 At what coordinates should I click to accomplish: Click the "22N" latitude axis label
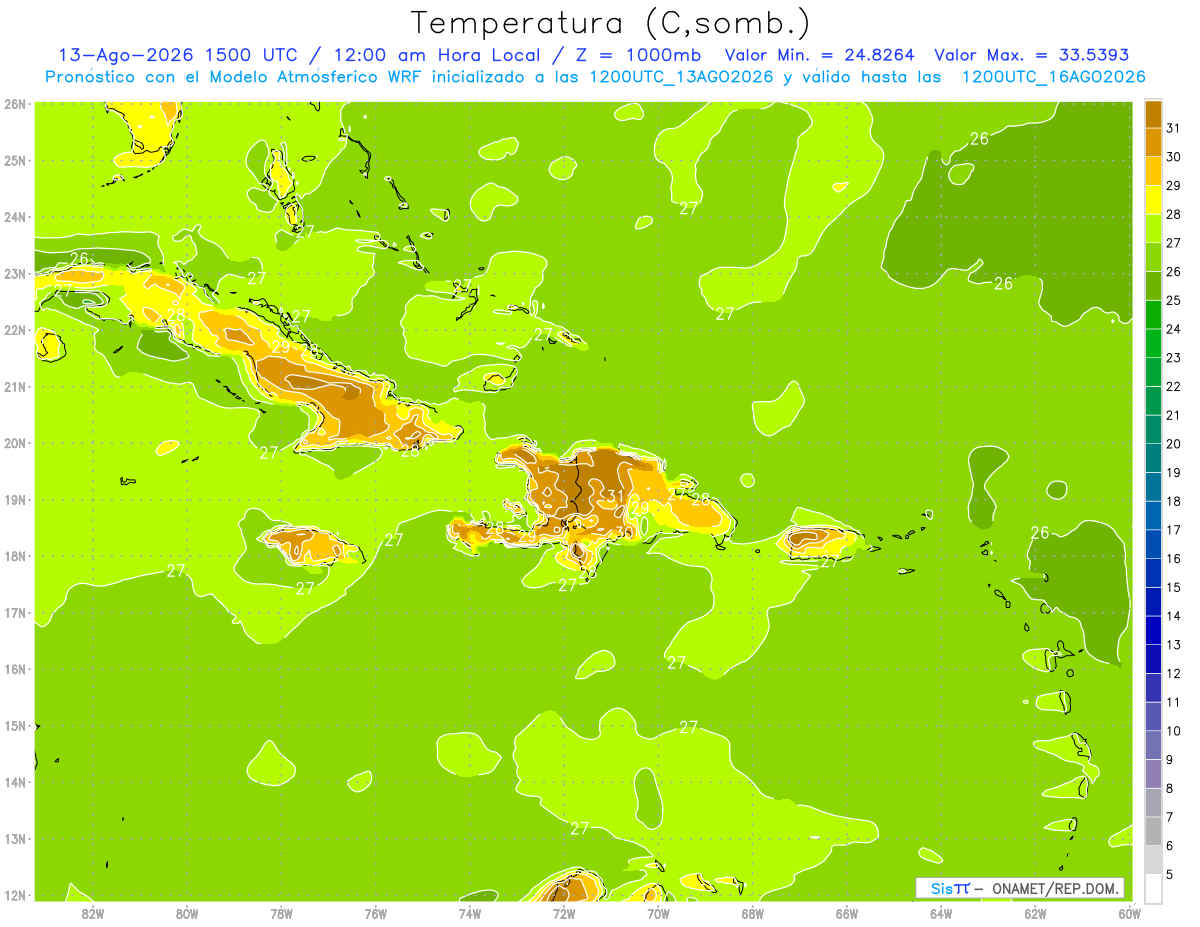[15, 330]
